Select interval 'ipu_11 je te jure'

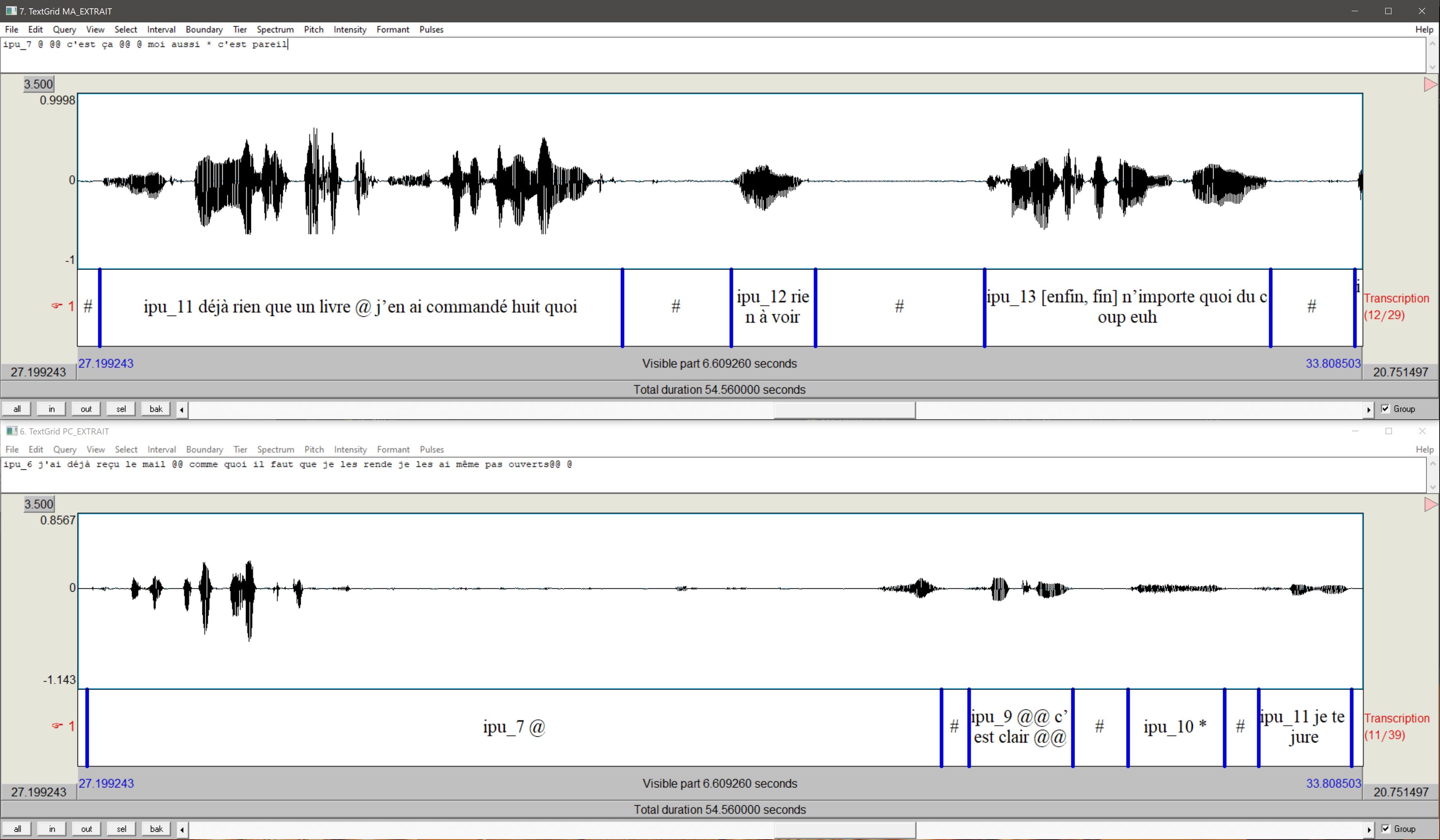(x=1304, y=727)
